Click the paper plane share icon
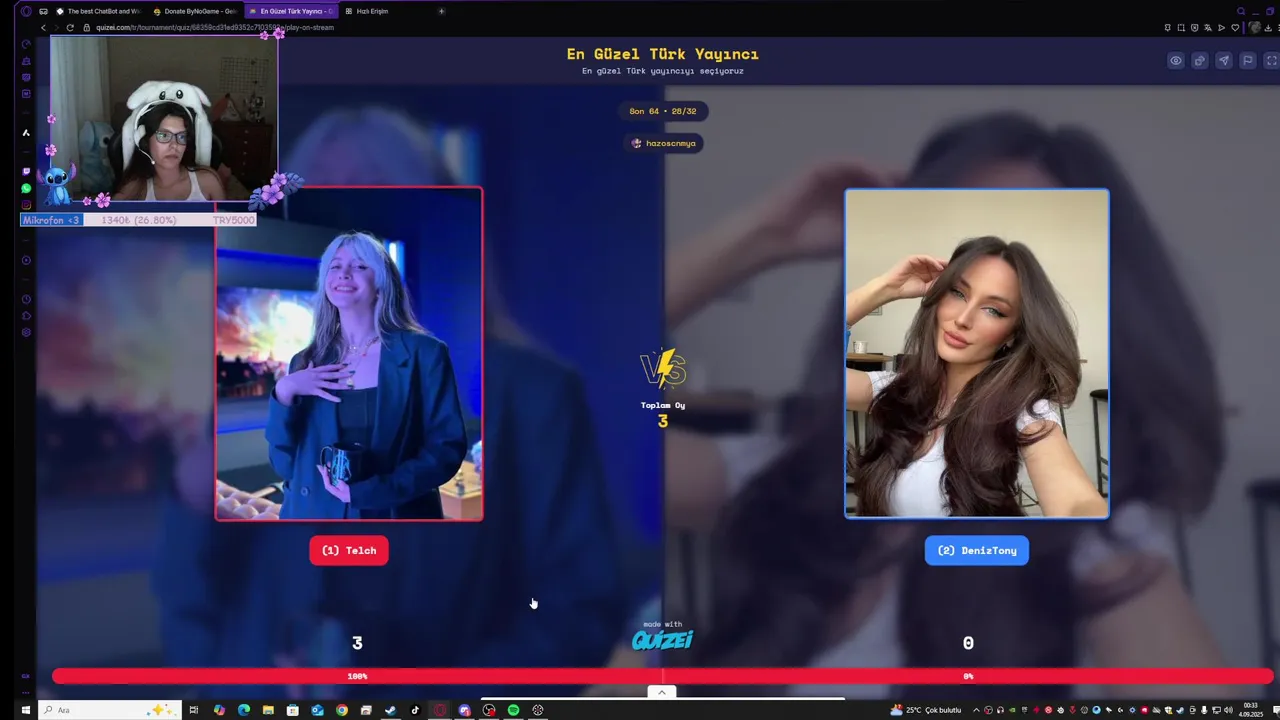This screenshot has height=720, width=1280. (x=1224, y=61)
